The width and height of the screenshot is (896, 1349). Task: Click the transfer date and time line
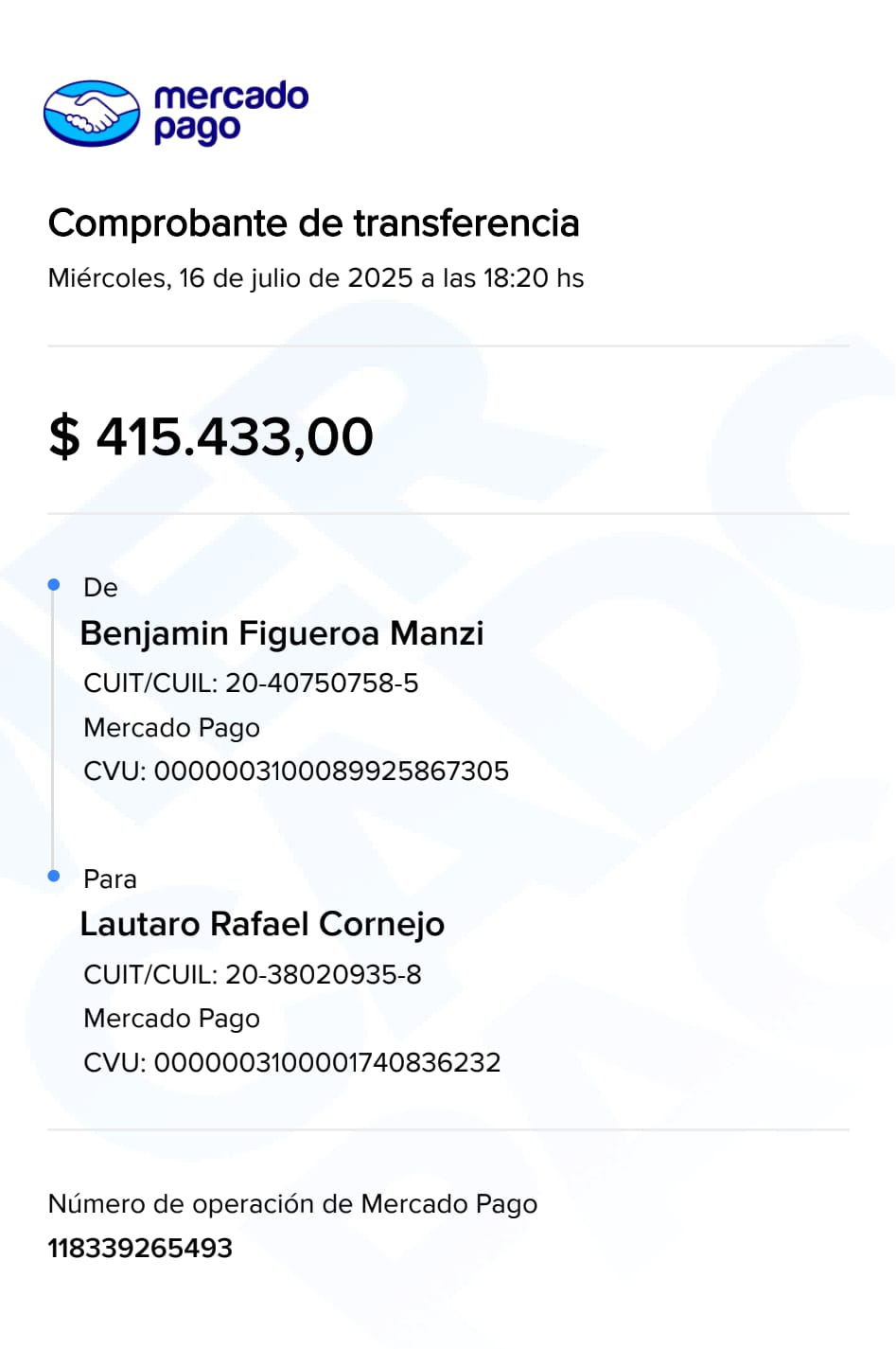coord(315,278)
